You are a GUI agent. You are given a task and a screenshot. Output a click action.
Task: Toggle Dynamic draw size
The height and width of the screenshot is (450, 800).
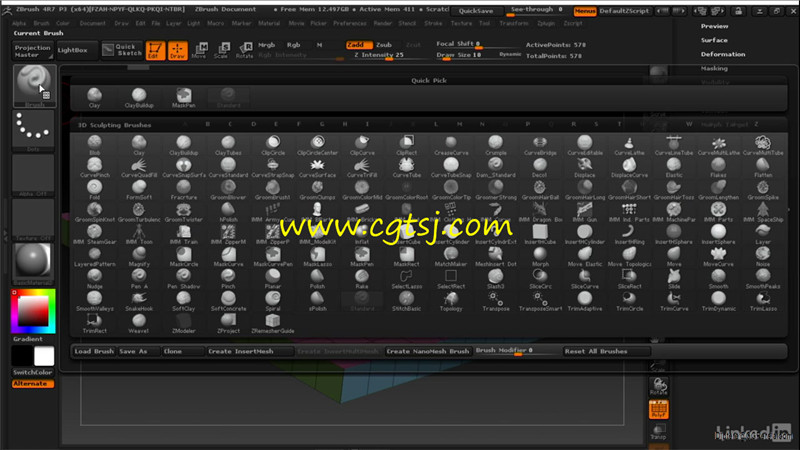coord(510,54)
